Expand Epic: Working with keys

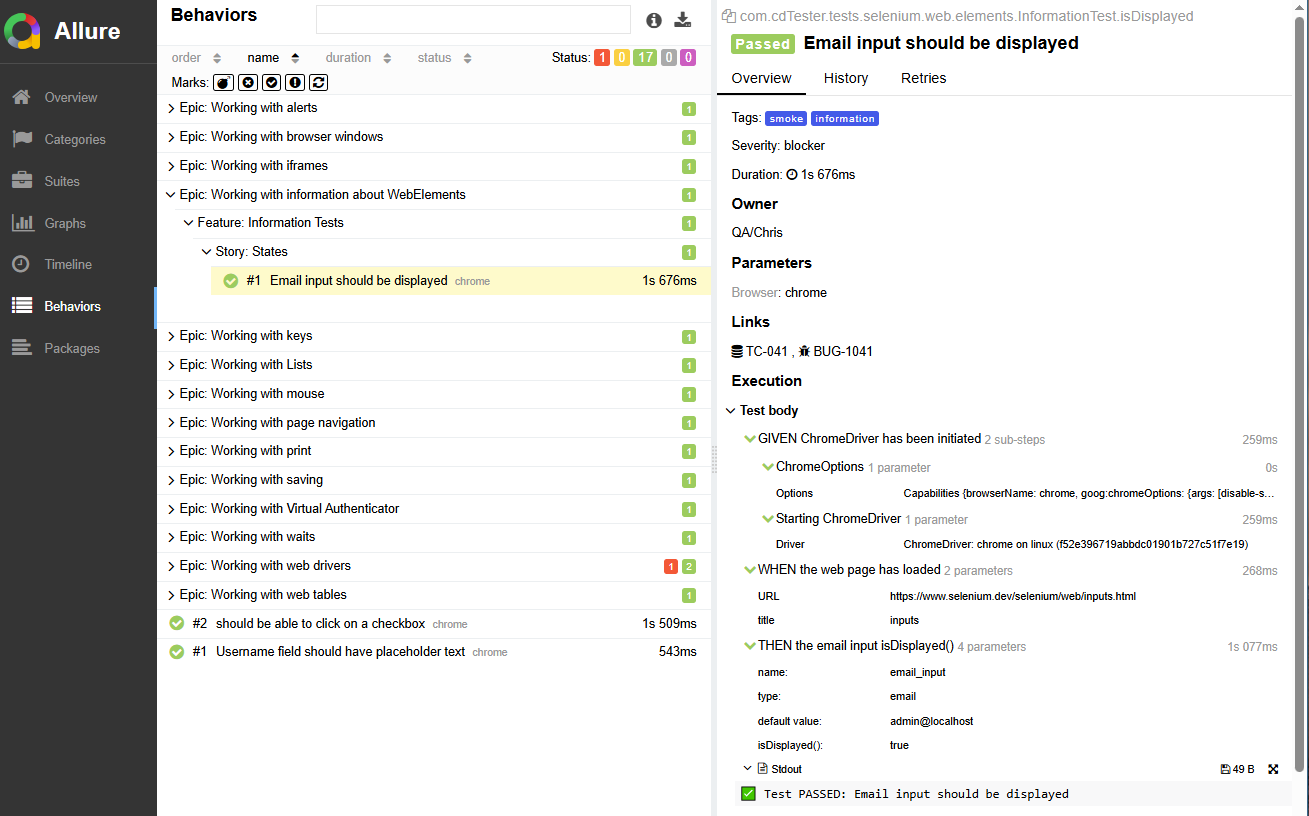[434, 336]
